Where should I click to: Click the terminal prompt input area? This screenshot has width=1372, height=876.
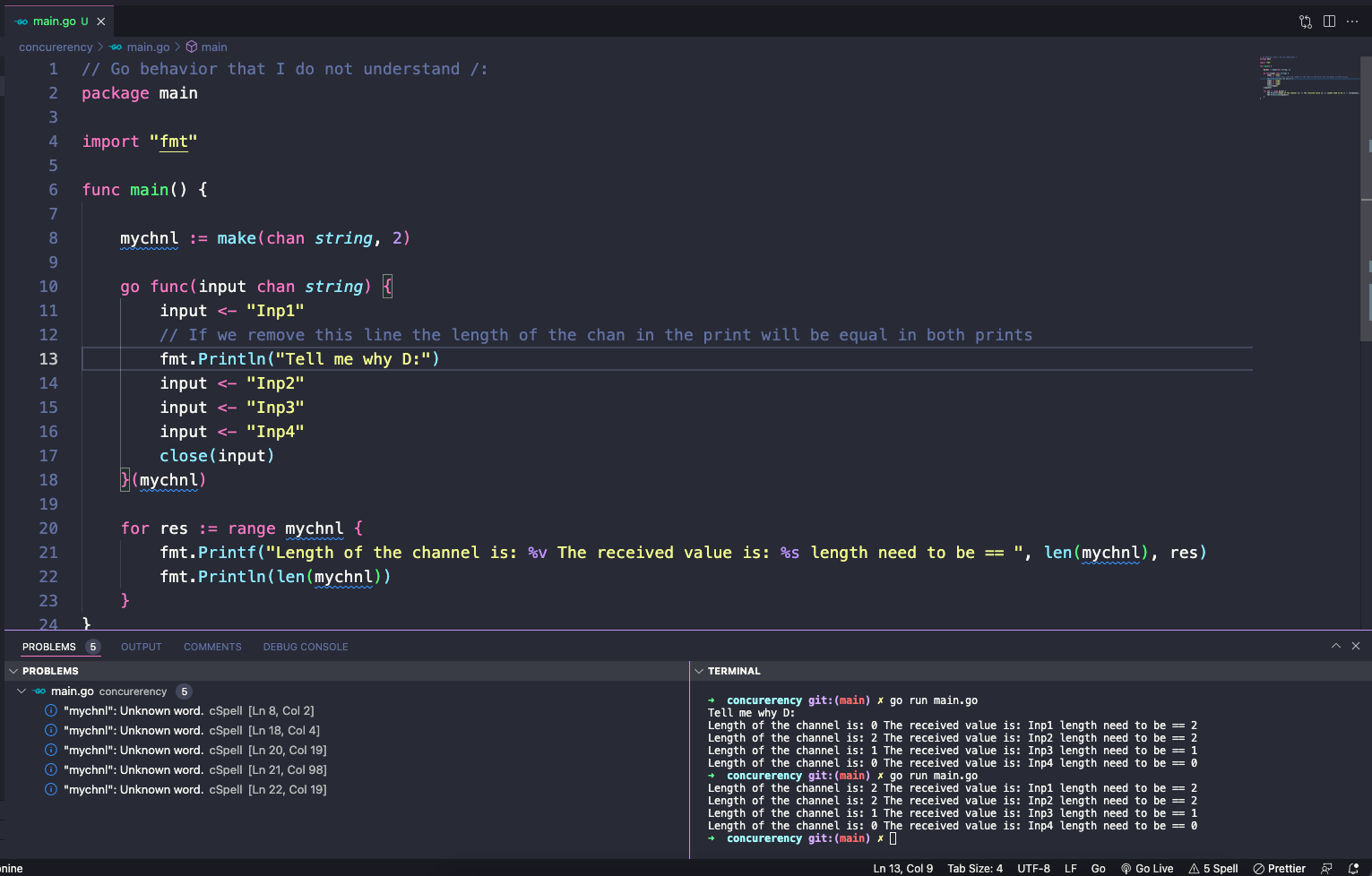(893, 838)
